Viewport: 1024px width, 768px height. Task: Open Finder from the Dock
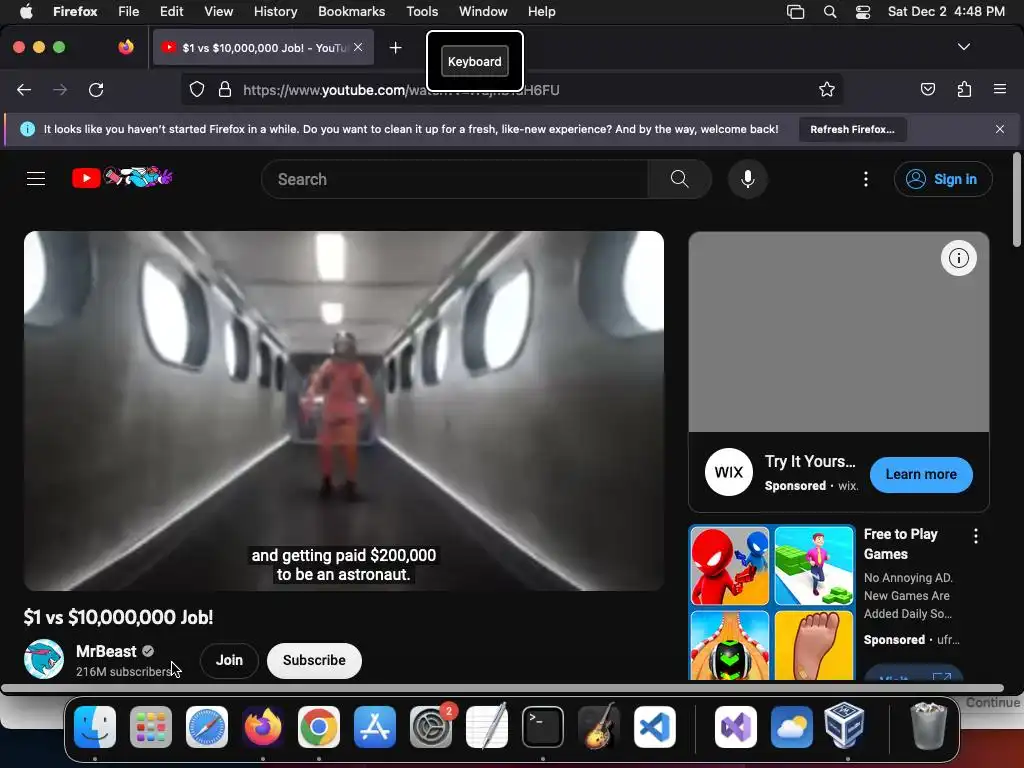pos(95,726)
